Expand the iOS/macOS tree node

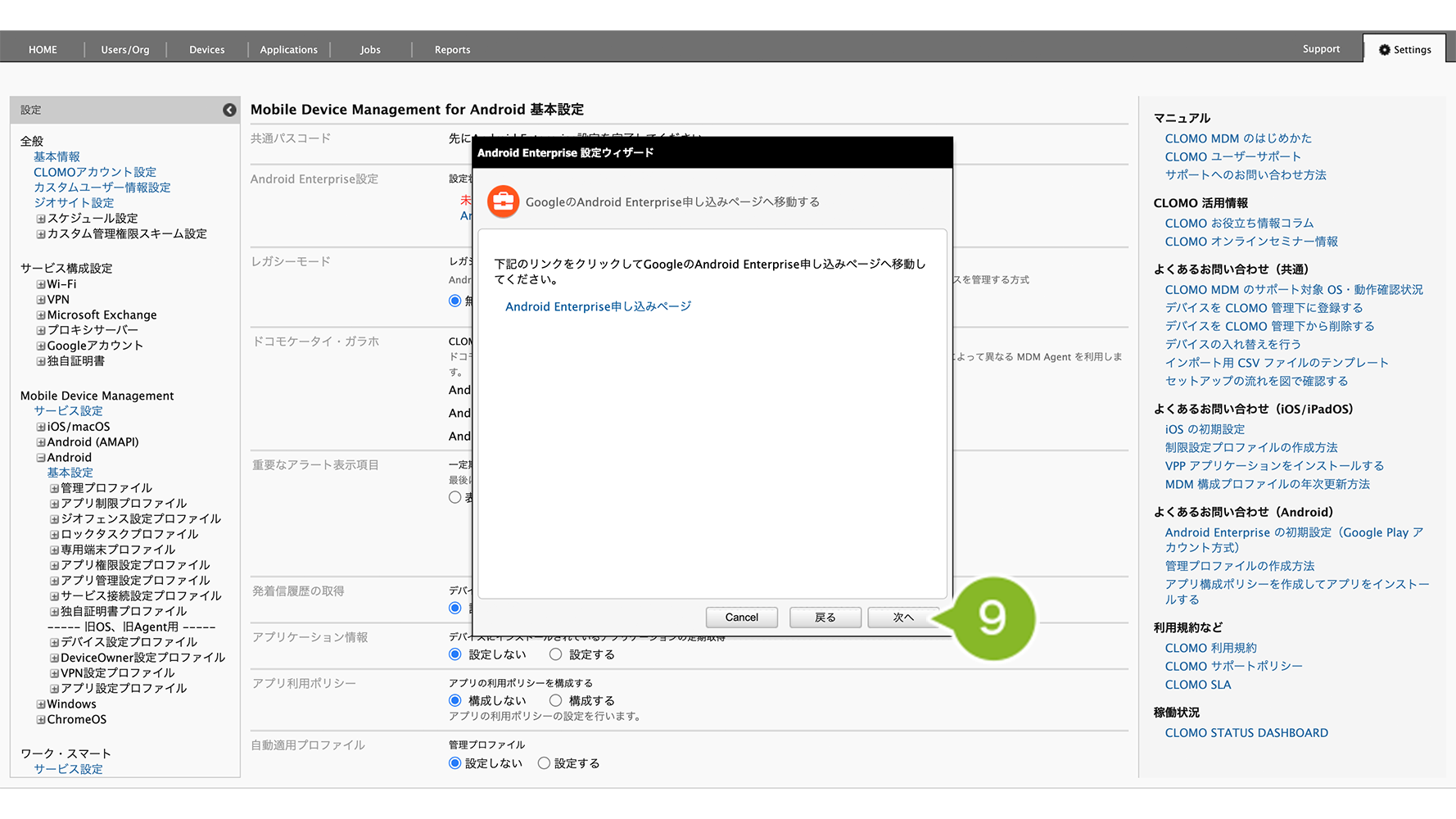pos(41,427)
